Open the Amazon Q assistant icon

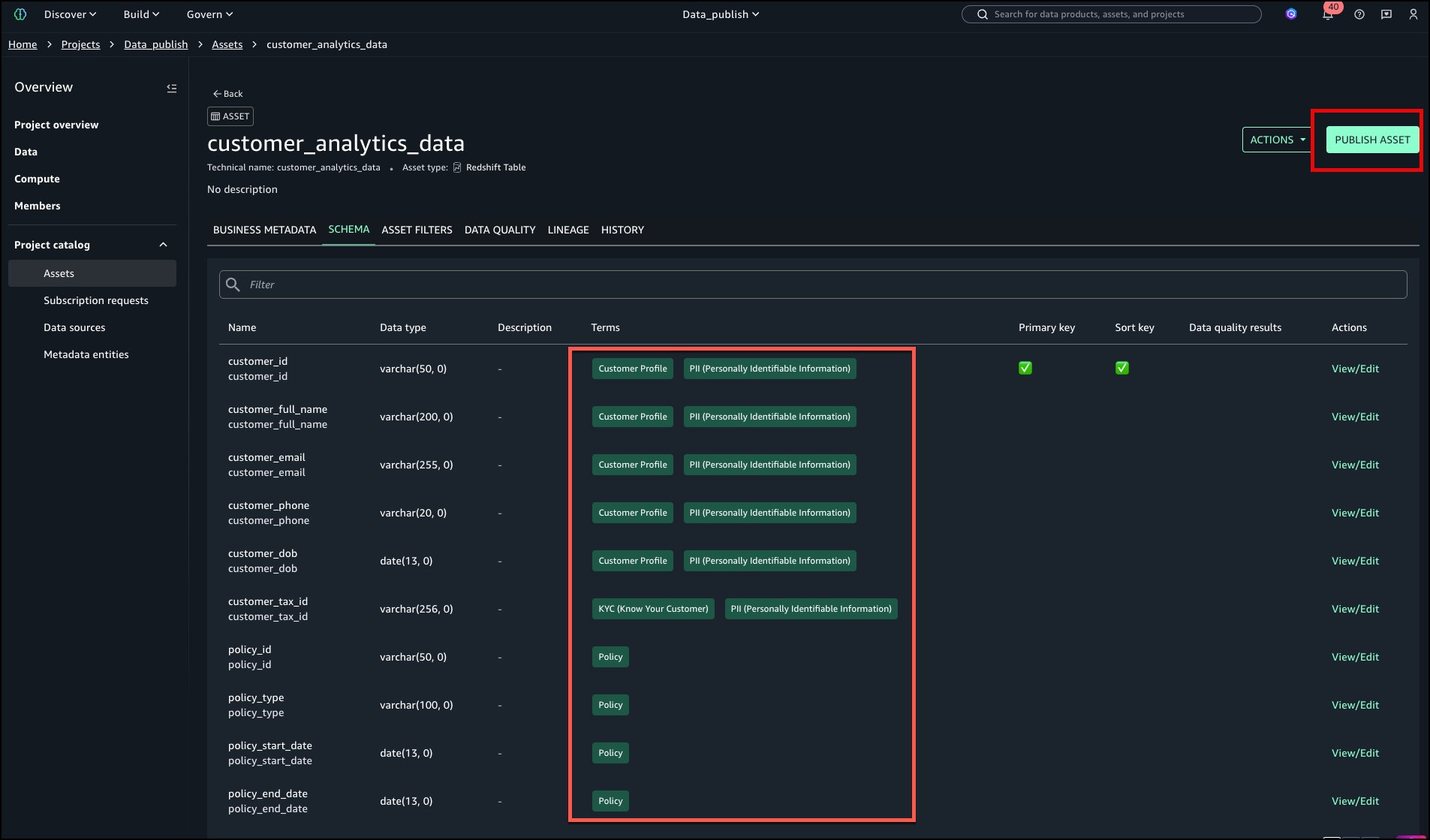click(x=1290, y=14)
